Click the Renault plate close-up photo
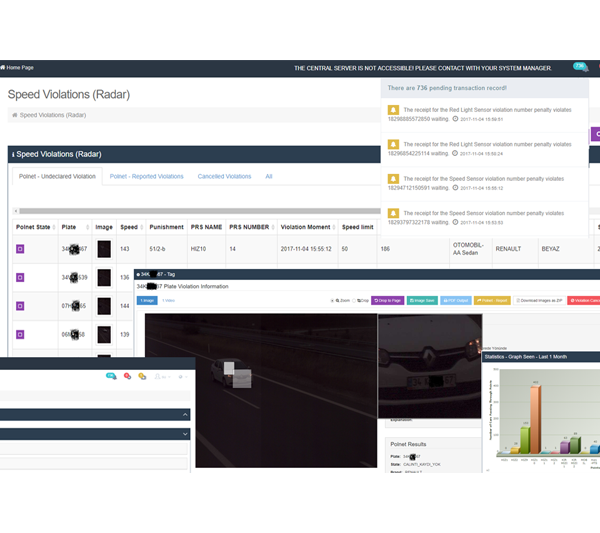The width and height of the screenshot is (600, 533). pyautogui.click(x=430, y=366)
